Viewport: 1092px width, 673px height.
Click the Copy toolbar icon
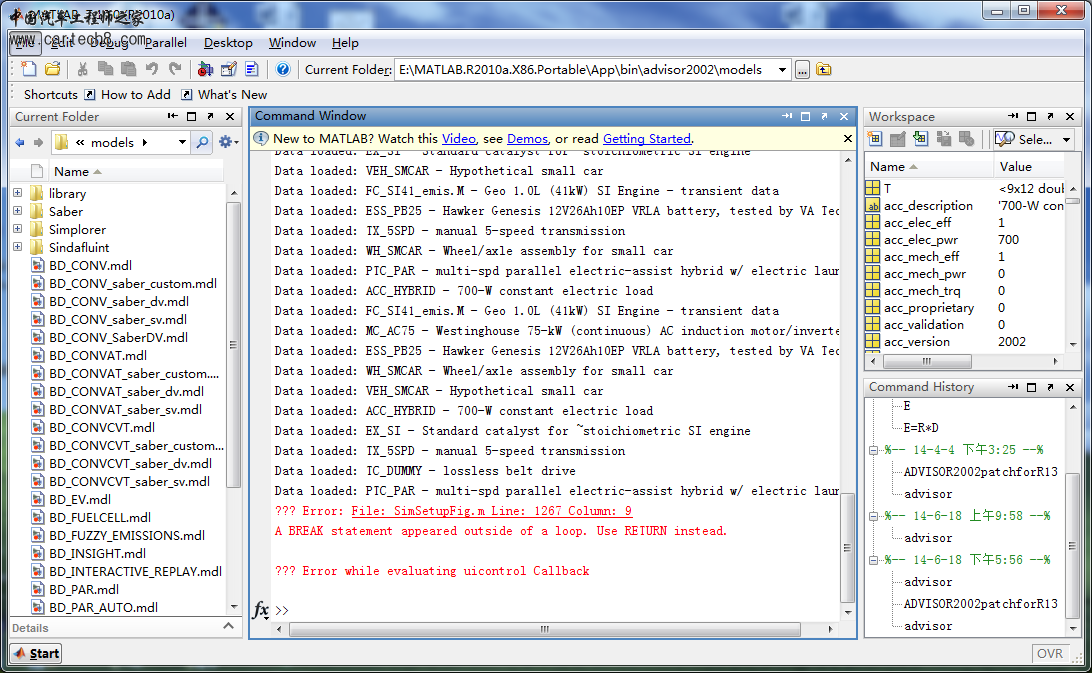(105, 69)
